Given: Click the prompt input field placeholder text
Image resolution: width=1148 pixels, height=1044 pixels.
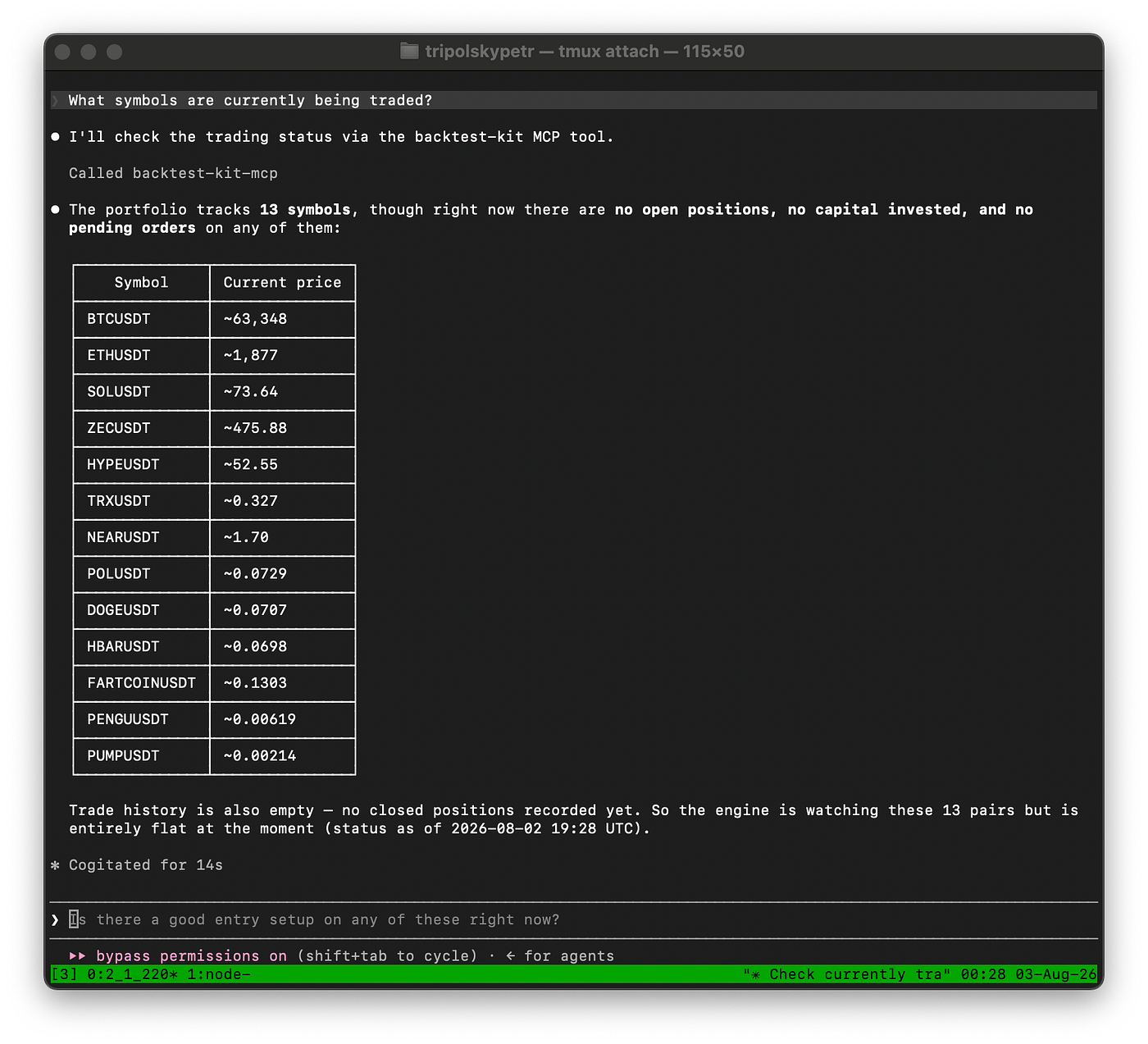Looking at the screenshot, I should tap(314, 919).
